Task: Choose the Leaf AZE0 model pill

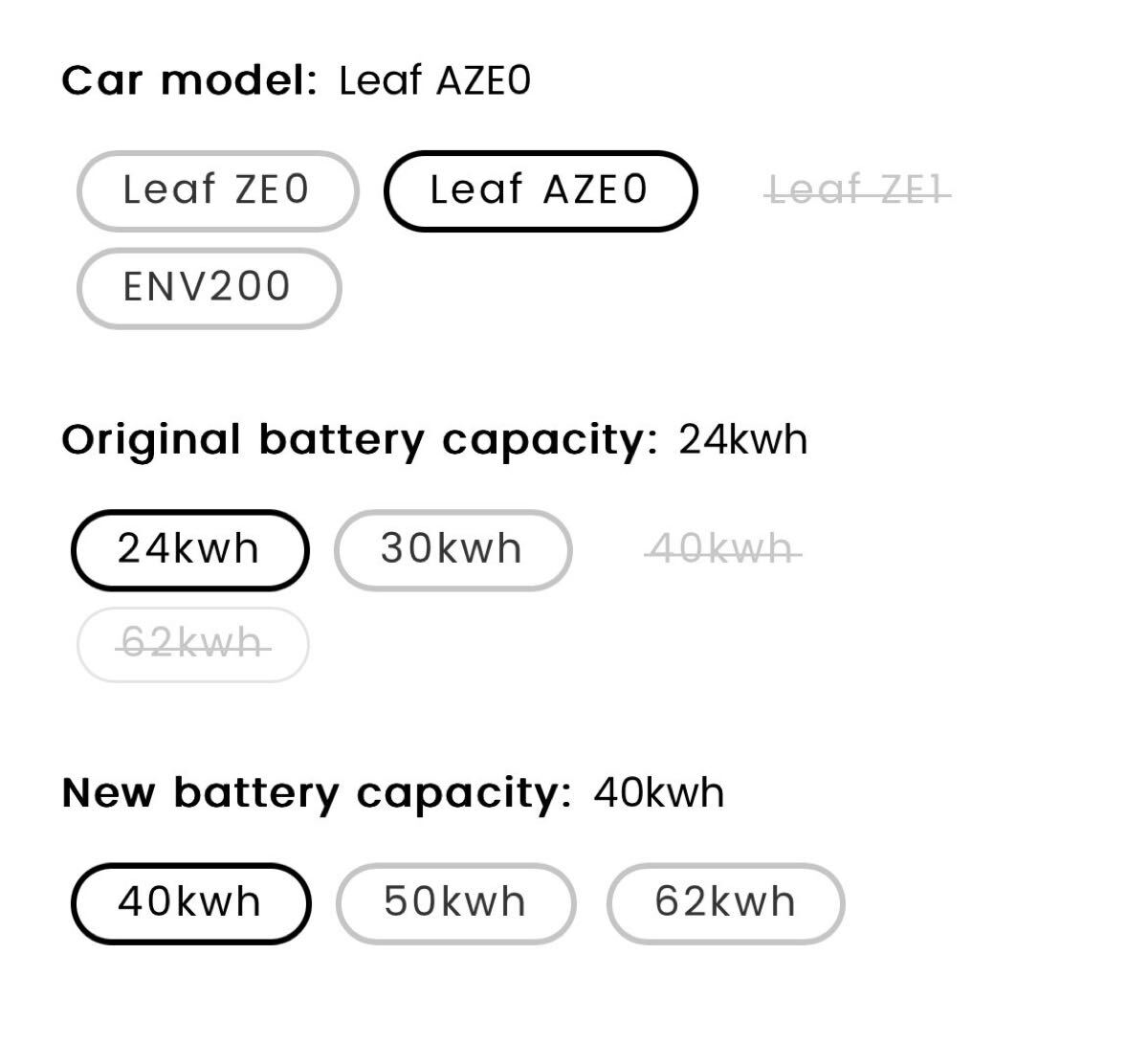Action: click(540, 190)
